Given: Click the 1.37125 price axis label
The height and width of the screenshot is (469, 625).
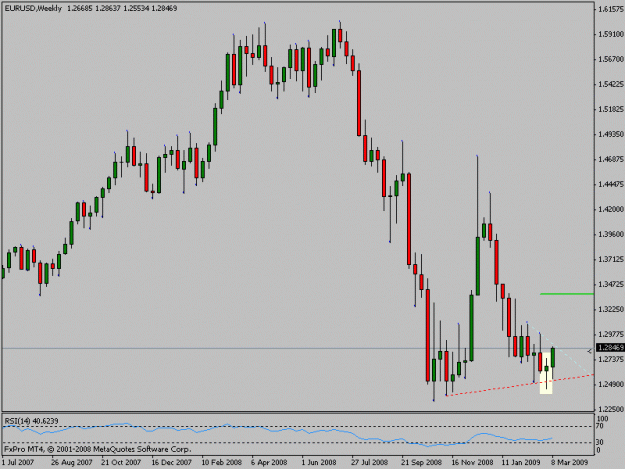Looking at the screenshot, I should tap(611, 259).
